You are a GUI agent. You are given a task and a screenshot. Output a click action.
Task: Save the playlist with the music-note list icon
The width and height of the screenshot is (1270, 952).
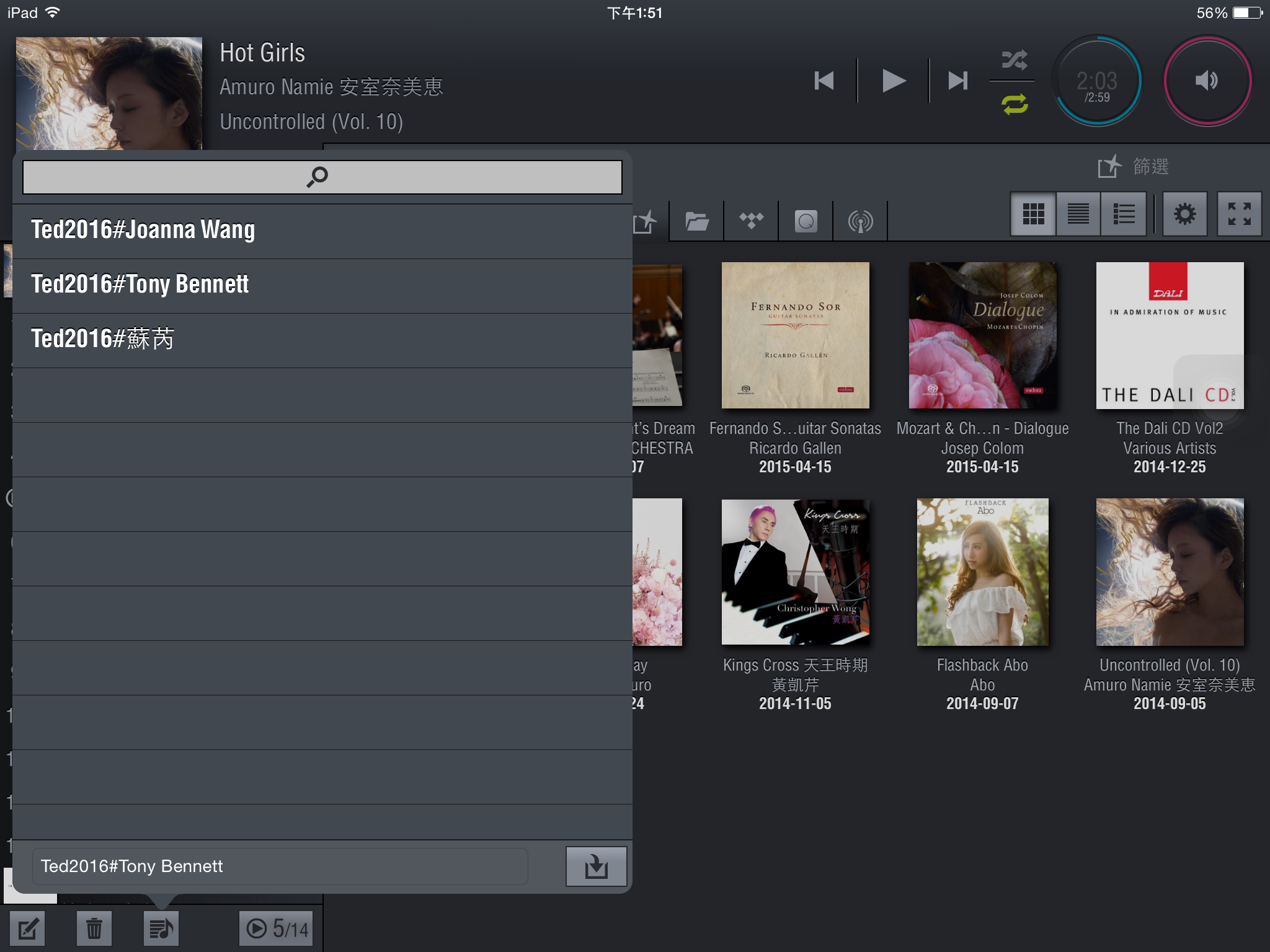(161, 928)
